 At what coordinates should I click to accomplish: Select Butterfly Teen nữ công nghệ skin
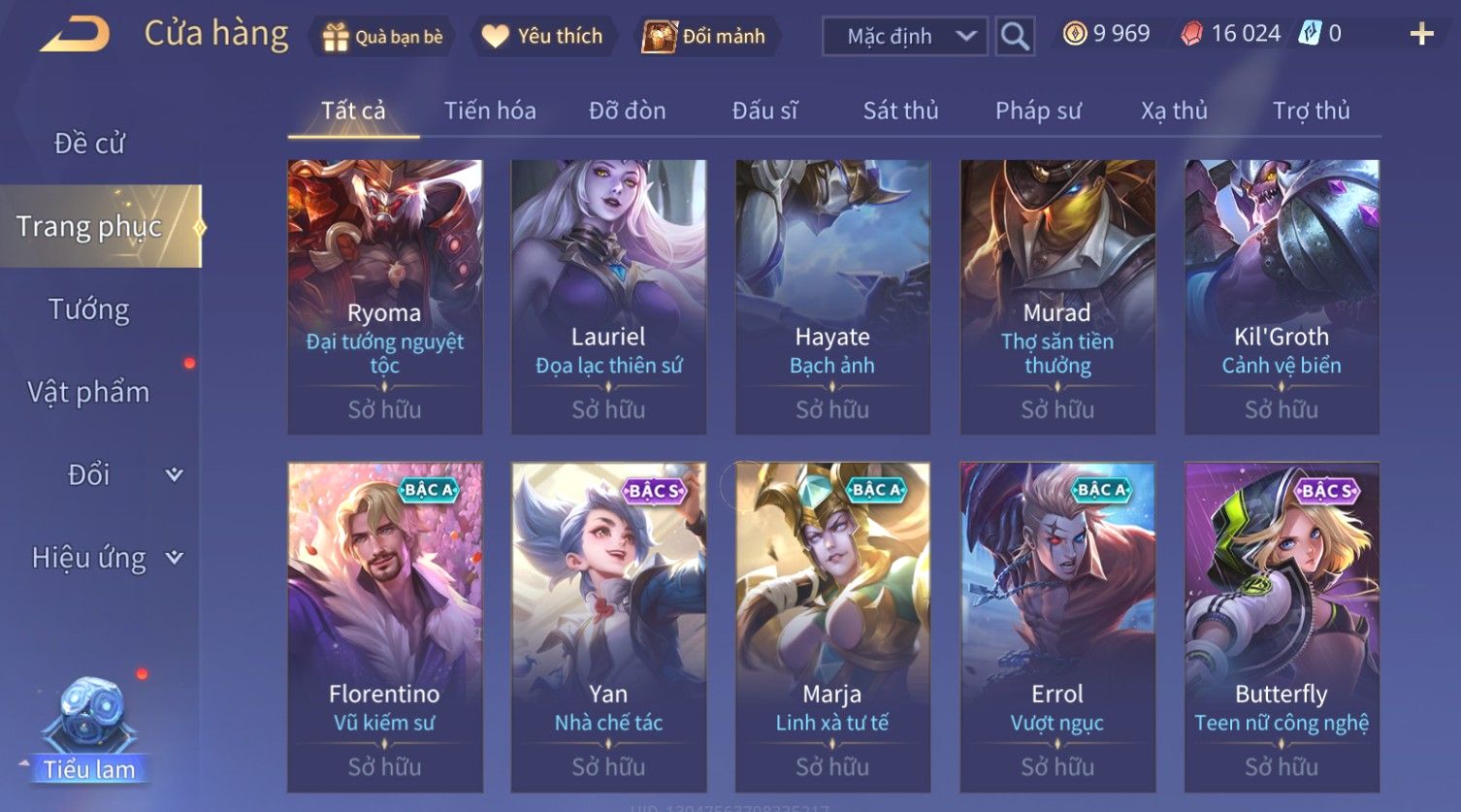point(1282,627)
